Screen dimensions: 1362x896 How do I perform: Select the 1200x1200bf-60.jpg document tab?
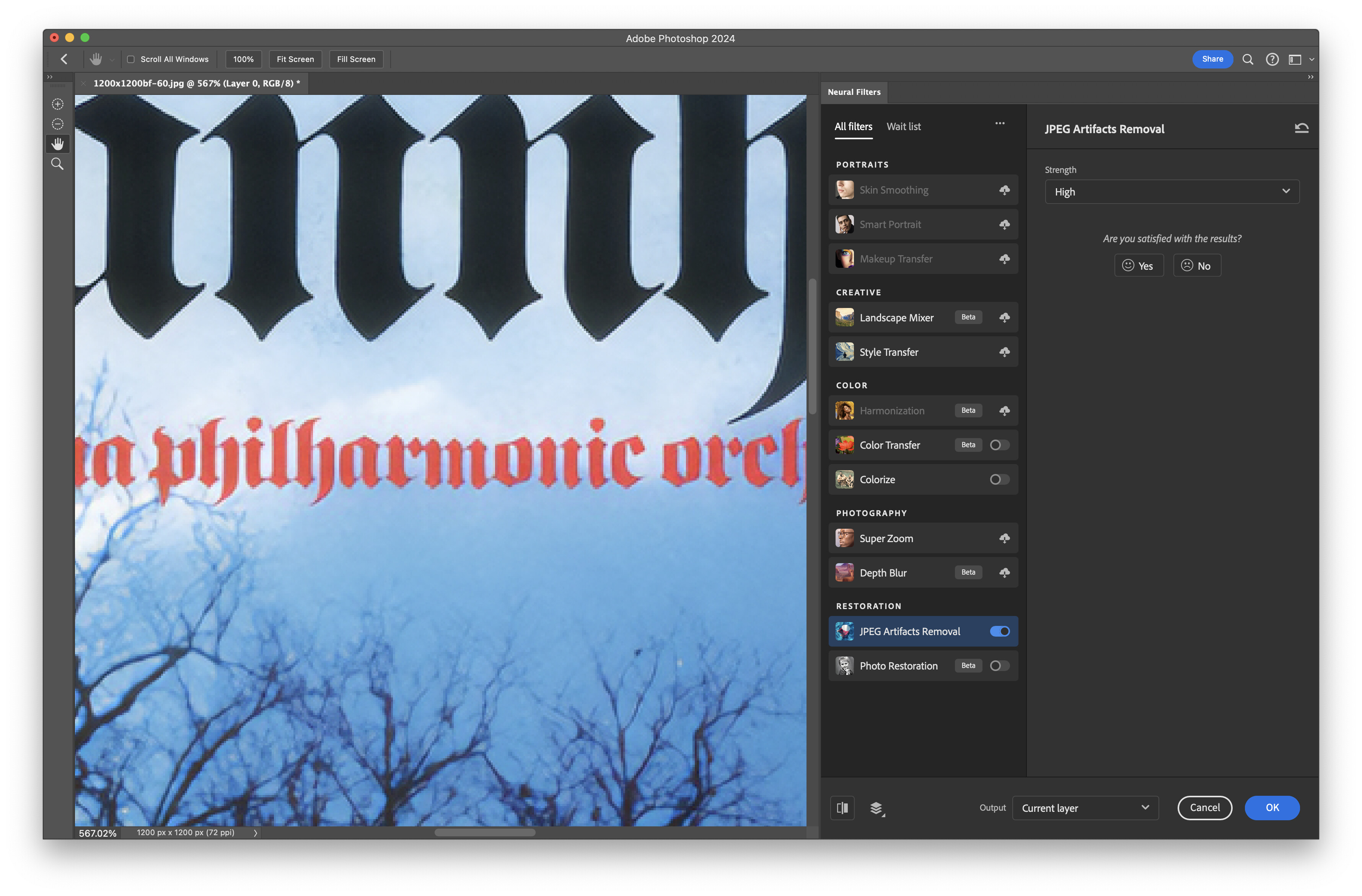click(196, 83)
